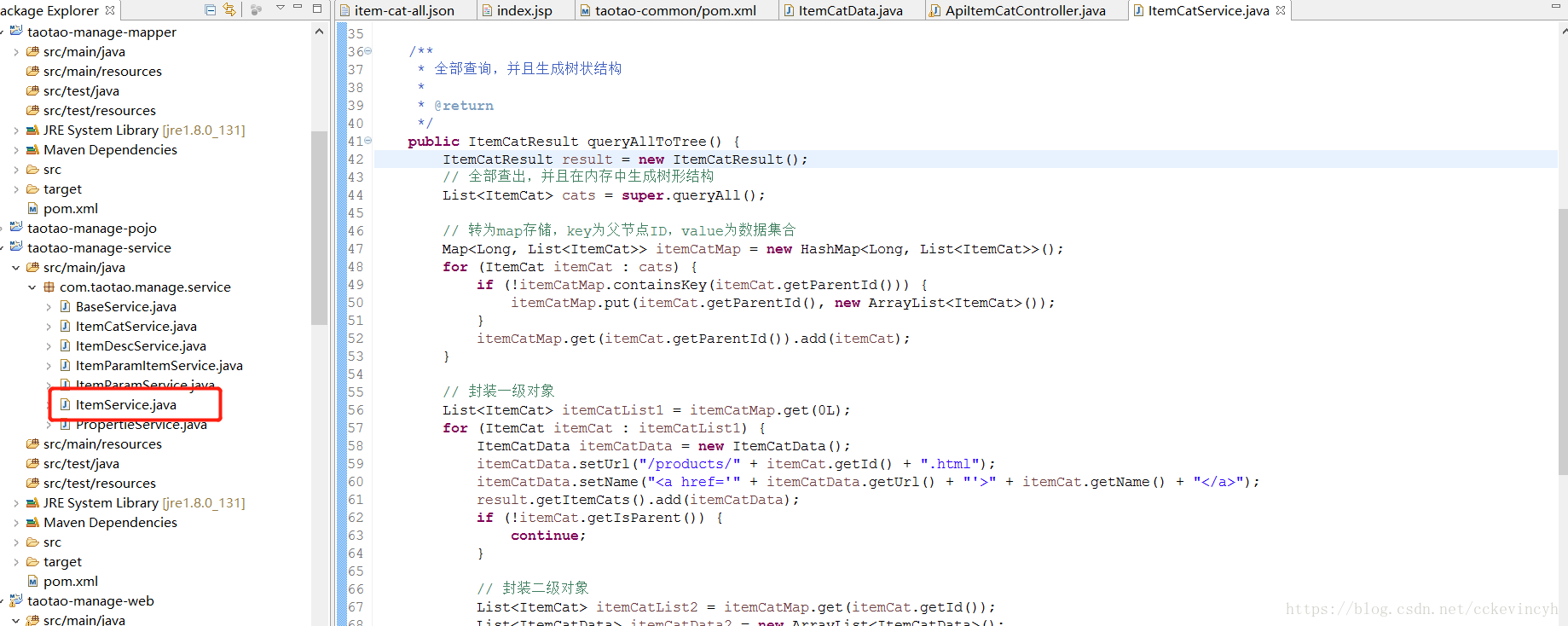Click the Package Explorer vertical scrollbar
The image size is (1568, 626).
pos(319,228)
